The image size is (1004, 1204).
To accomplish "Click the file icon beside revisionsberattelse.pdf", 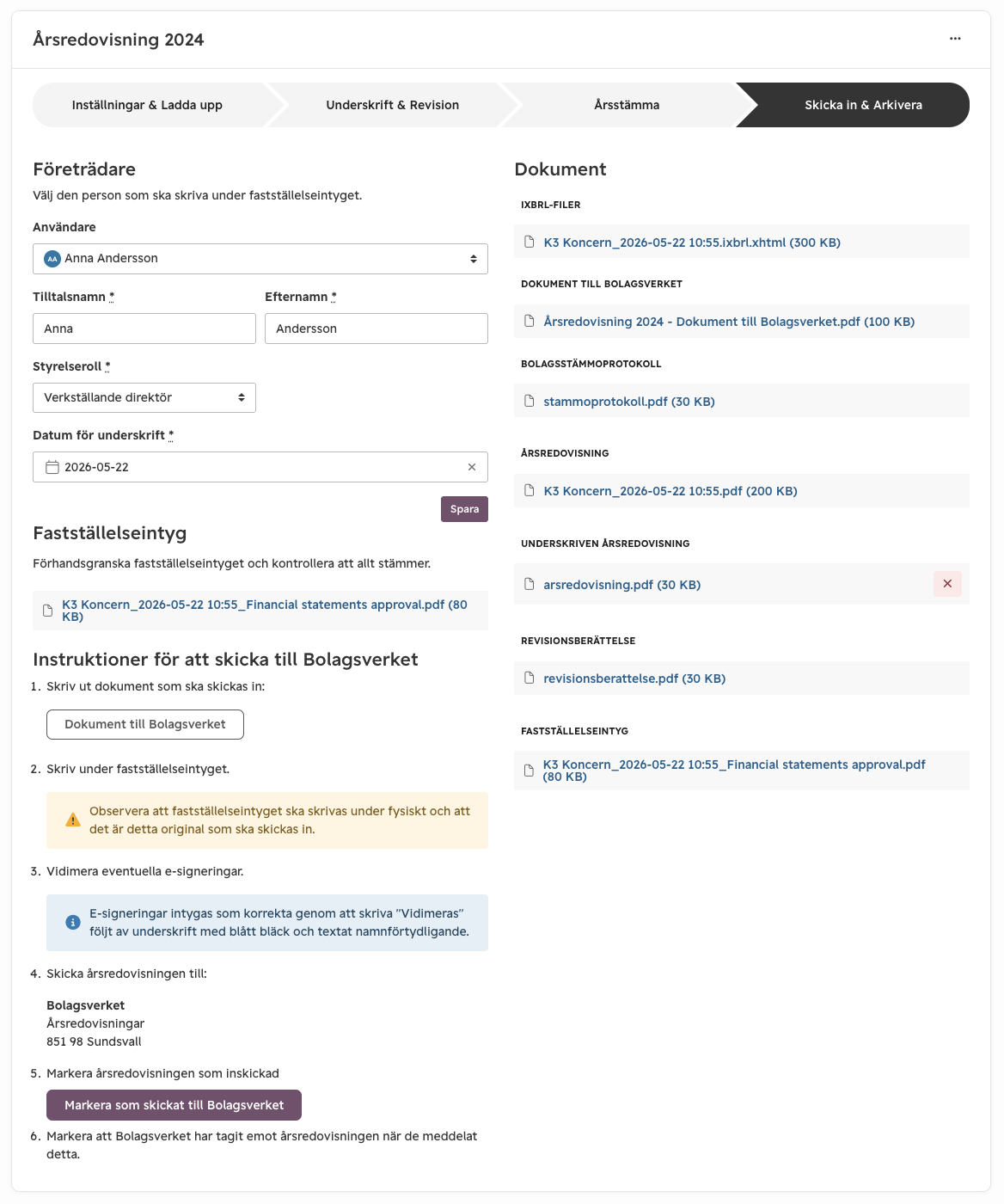I will (530, 679).
